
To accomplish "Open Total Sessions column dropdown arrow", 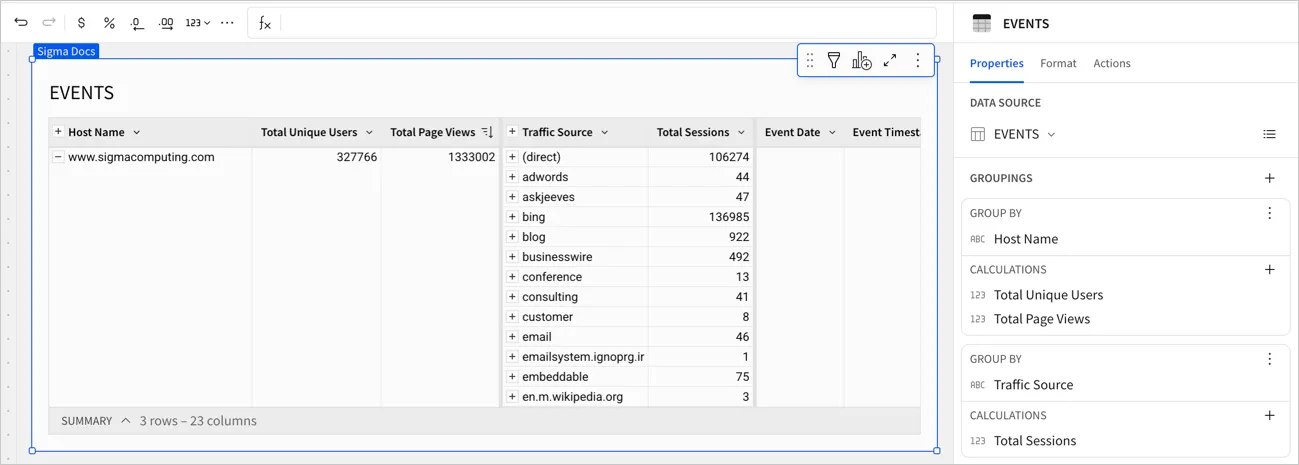I will coord(741,132).
